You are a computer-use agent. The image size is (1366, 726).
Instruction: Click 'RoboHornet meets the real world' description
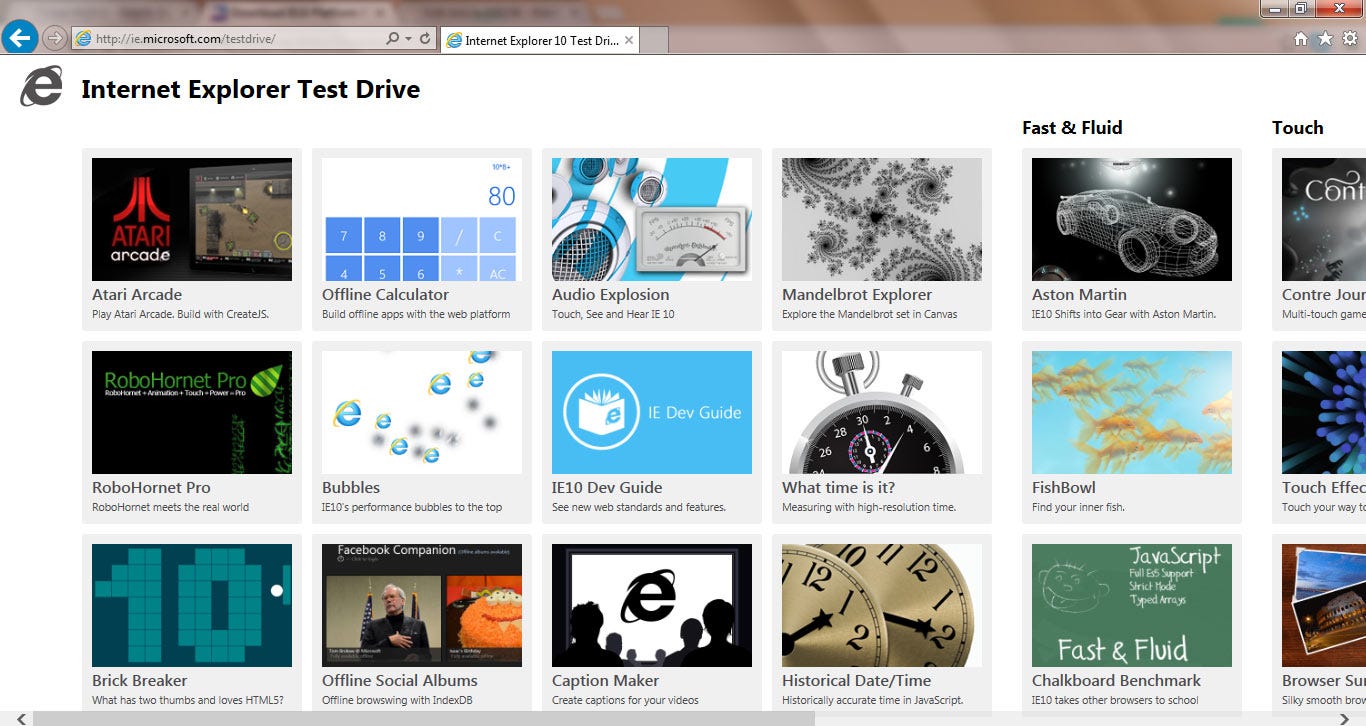pos(171,507)
